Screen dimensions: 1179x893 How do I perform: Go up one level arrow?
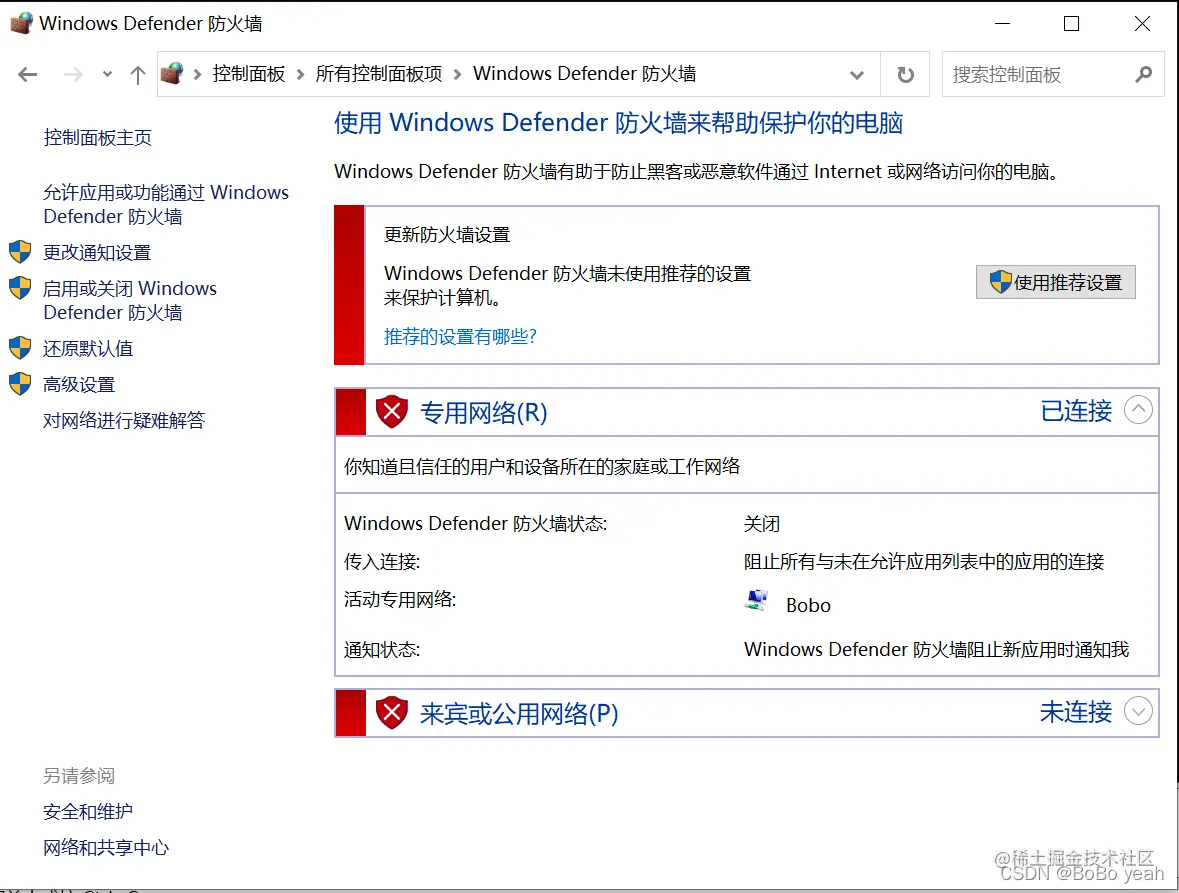(138, 74)
